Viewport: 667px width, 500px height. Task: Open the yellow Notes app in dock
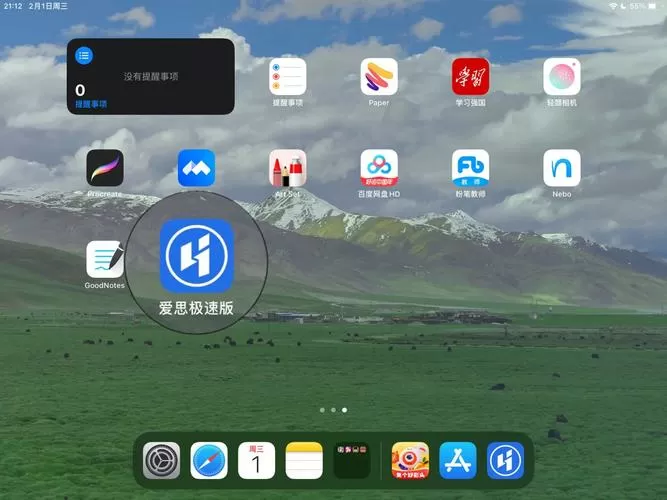point(304,460)
